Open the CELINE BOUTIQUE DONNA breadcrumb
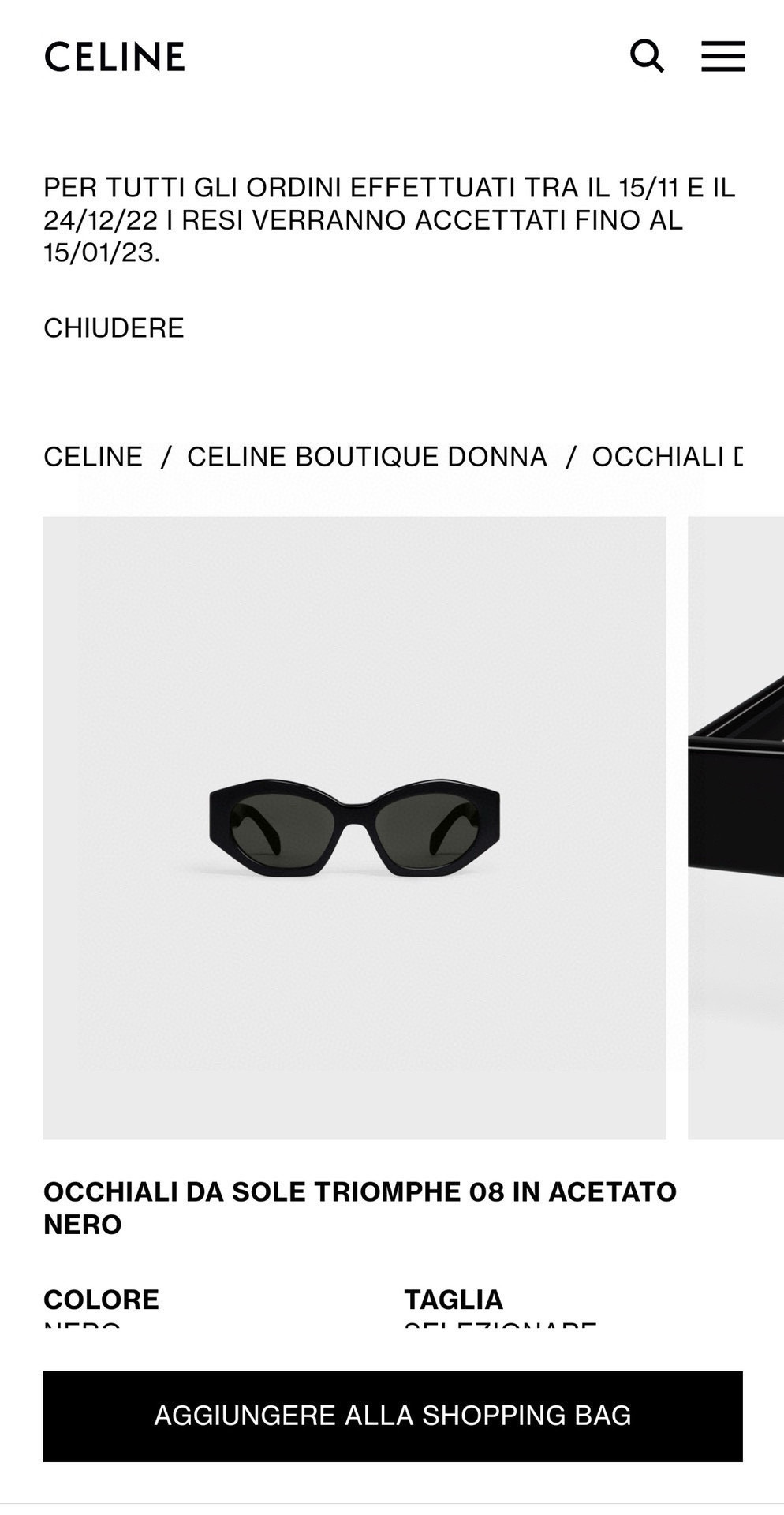The image size is (784, 1515). 367,456
